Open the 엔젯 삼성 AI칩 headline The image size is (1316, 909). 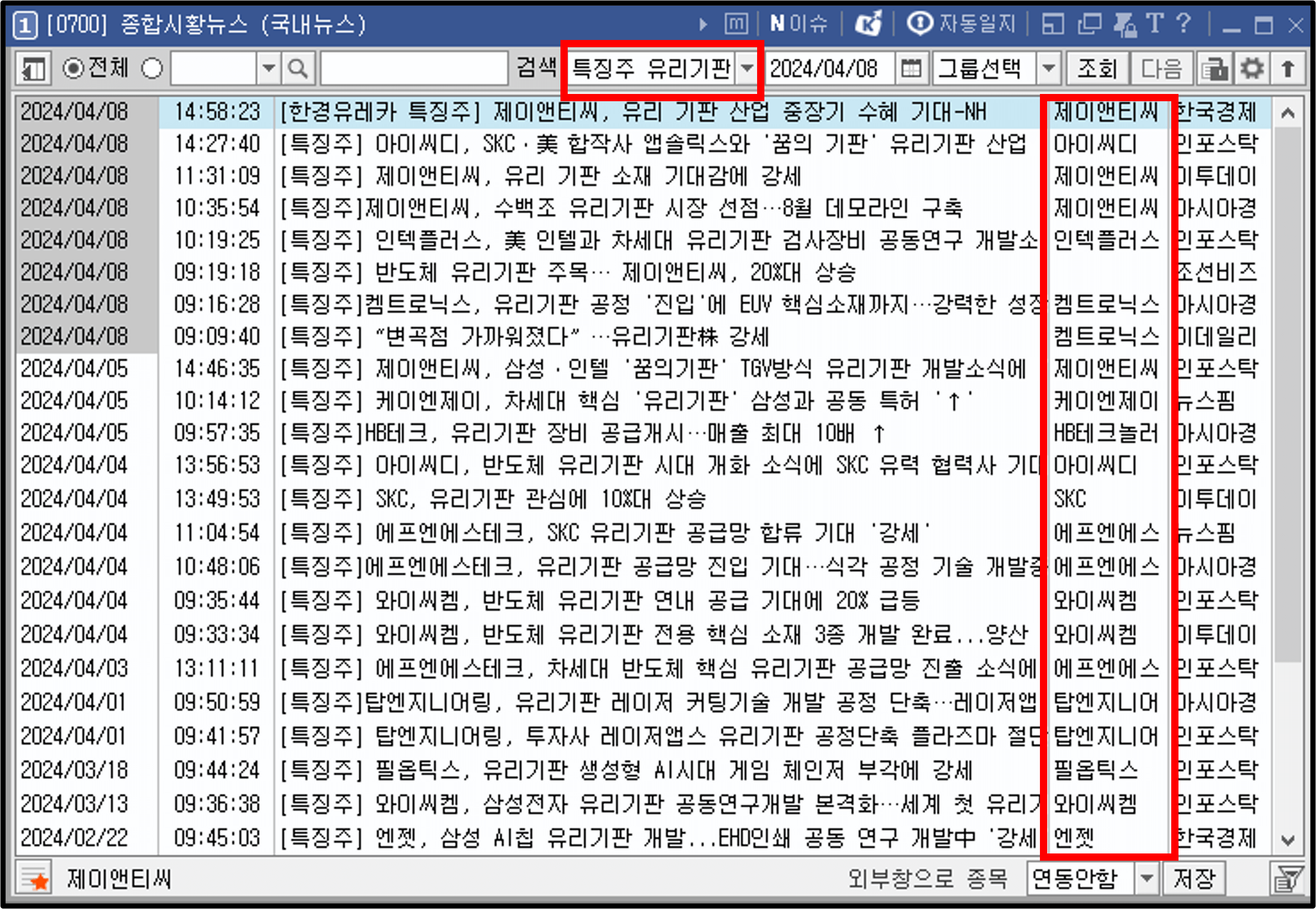(658, 837)
